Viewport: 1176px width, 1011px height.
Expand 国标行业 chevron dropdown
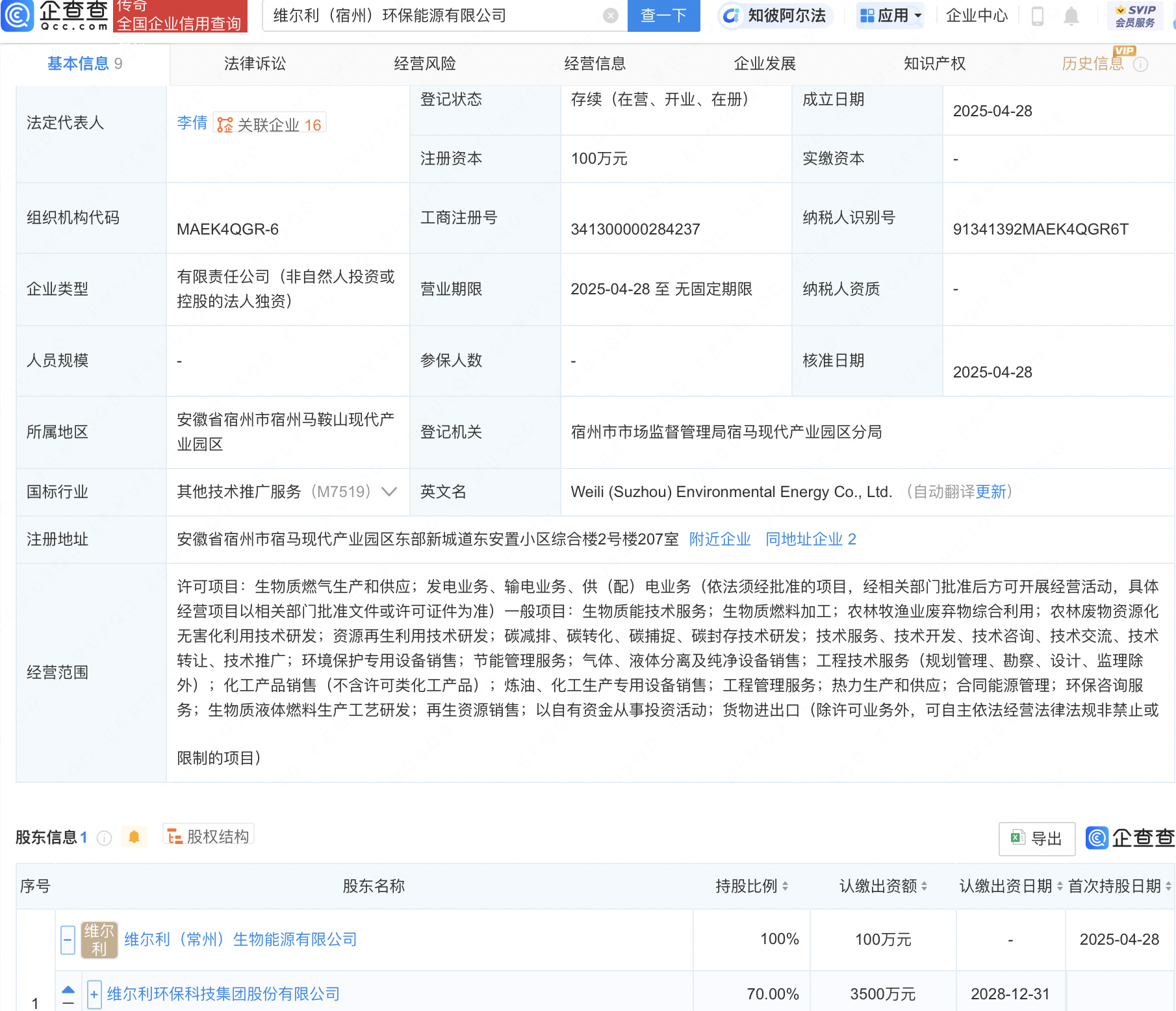pyautogui.click(x=389, y=492)
